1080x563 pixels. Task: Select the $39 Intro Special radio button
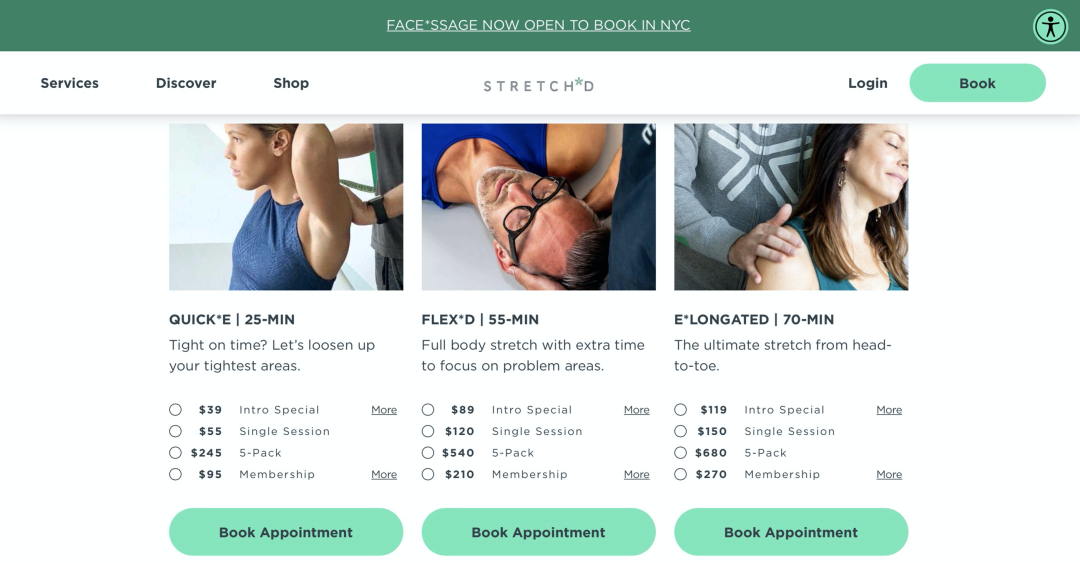tap(176, 409)
